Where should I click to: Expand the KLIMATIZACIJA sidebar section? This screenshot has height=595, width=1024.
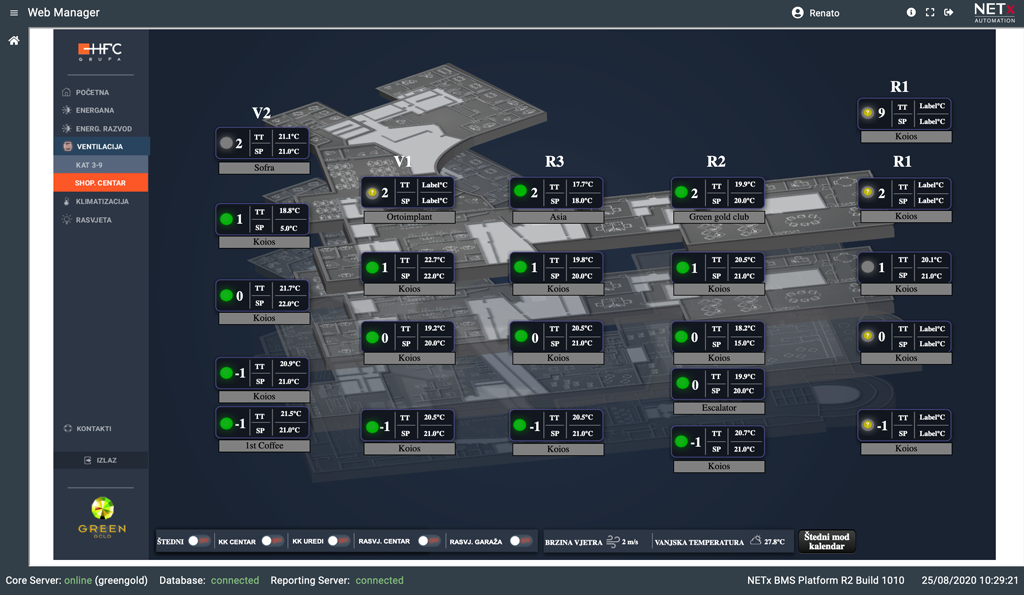pos(101,201)
